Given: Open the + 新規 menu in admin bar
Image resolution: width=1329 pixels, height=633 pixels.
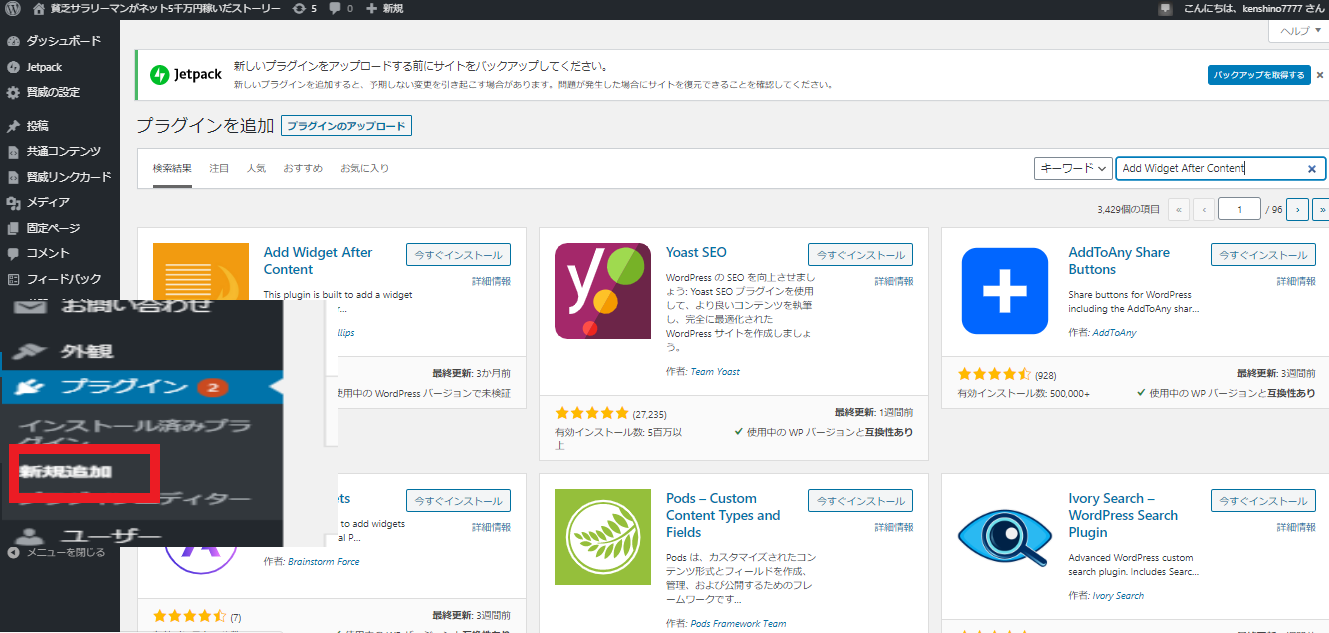Looking at the screenshot, I should click(x=385, y=8).
